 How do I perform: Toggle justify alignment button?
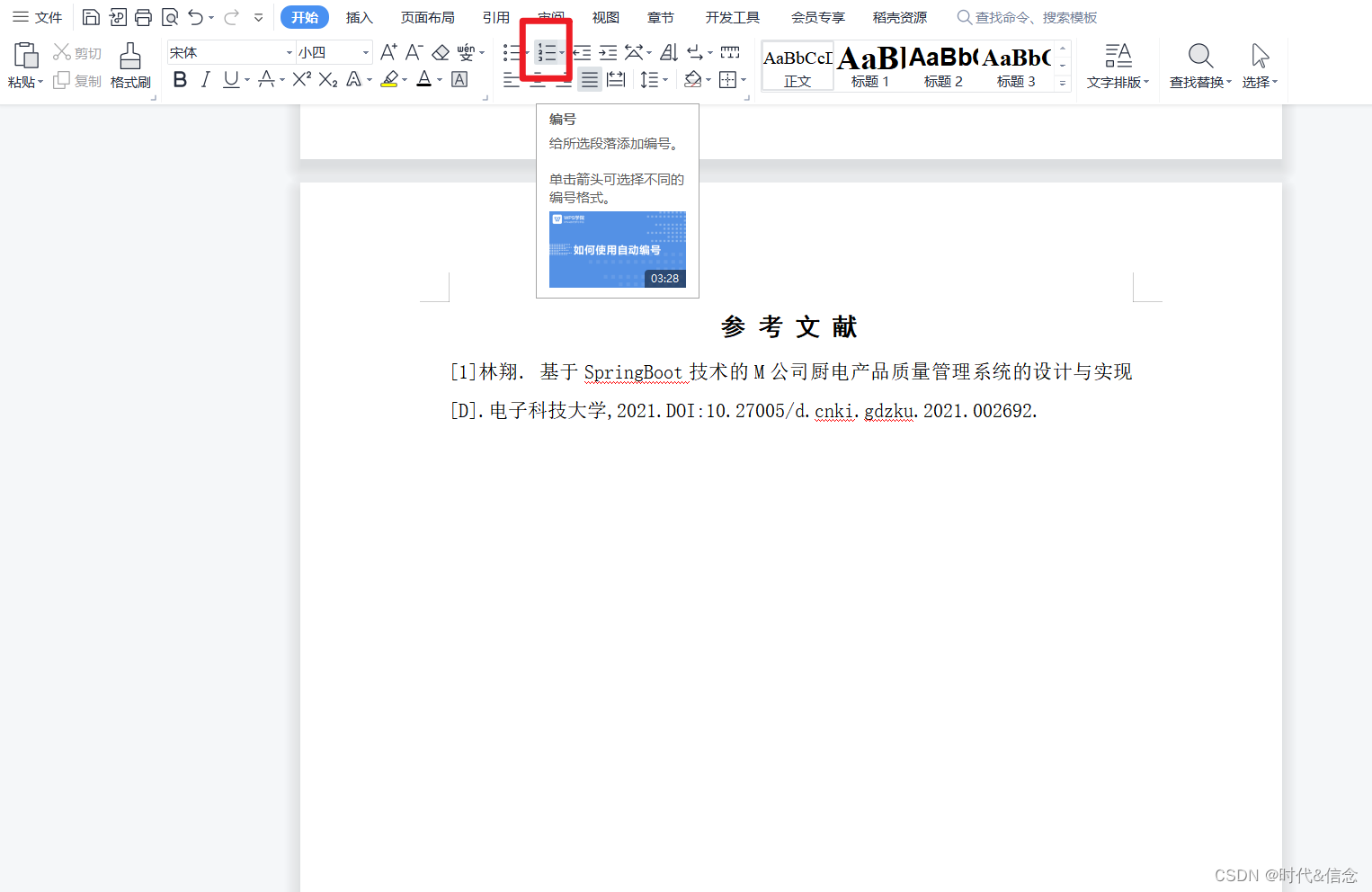pyautogui.click(x=589, y=80)
